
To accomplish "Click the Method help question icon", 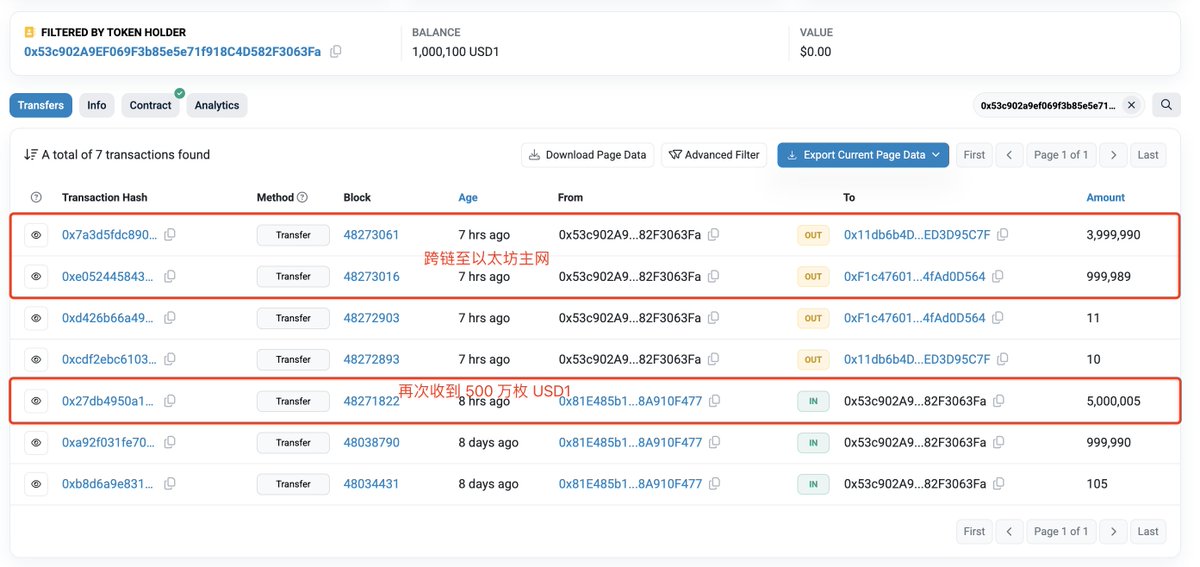I will tap(303, 198).
